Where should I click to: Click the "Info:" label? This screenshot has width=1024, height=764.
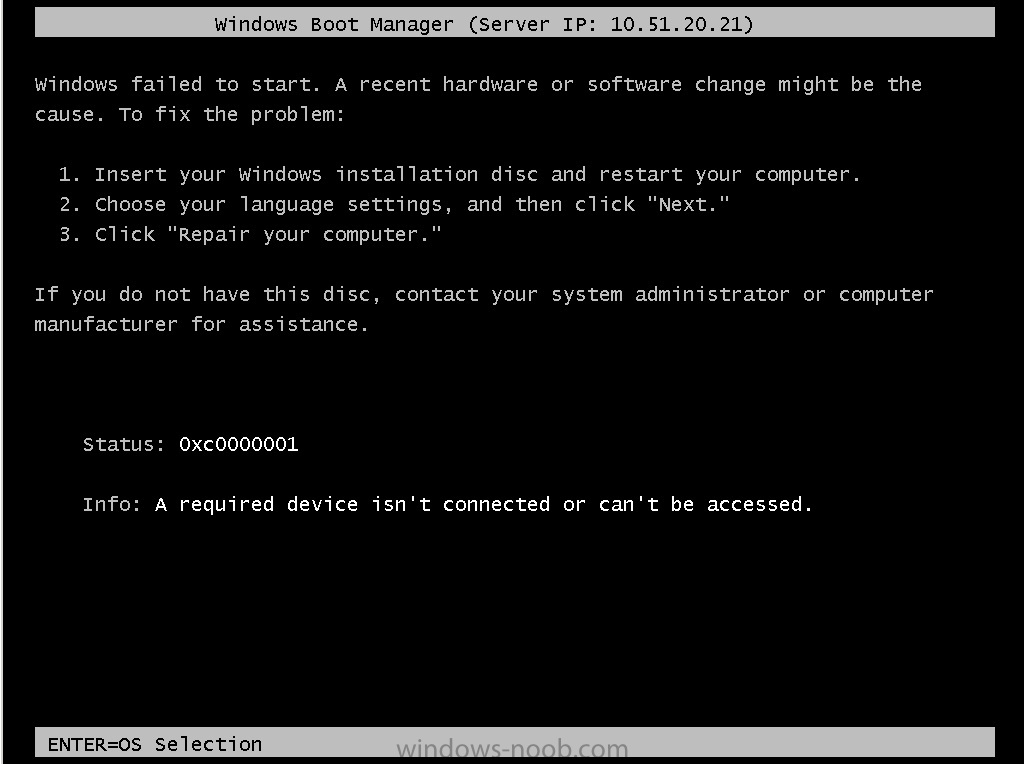tap(112, 504)
